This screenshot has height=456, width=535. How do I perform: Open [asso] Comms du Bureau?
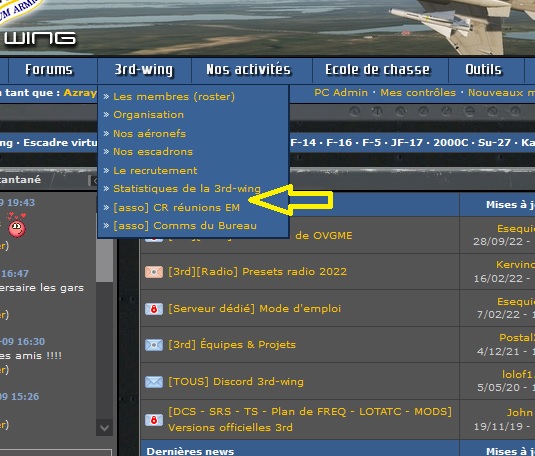pyautogui.click(x=185, y=226)
